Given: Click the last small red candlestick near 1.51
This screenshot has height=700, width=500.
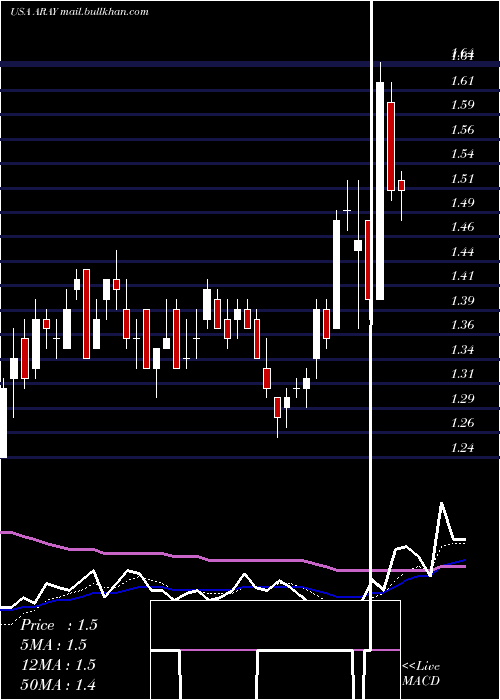Looking at the screenshot, I should [x=402, y=185].
